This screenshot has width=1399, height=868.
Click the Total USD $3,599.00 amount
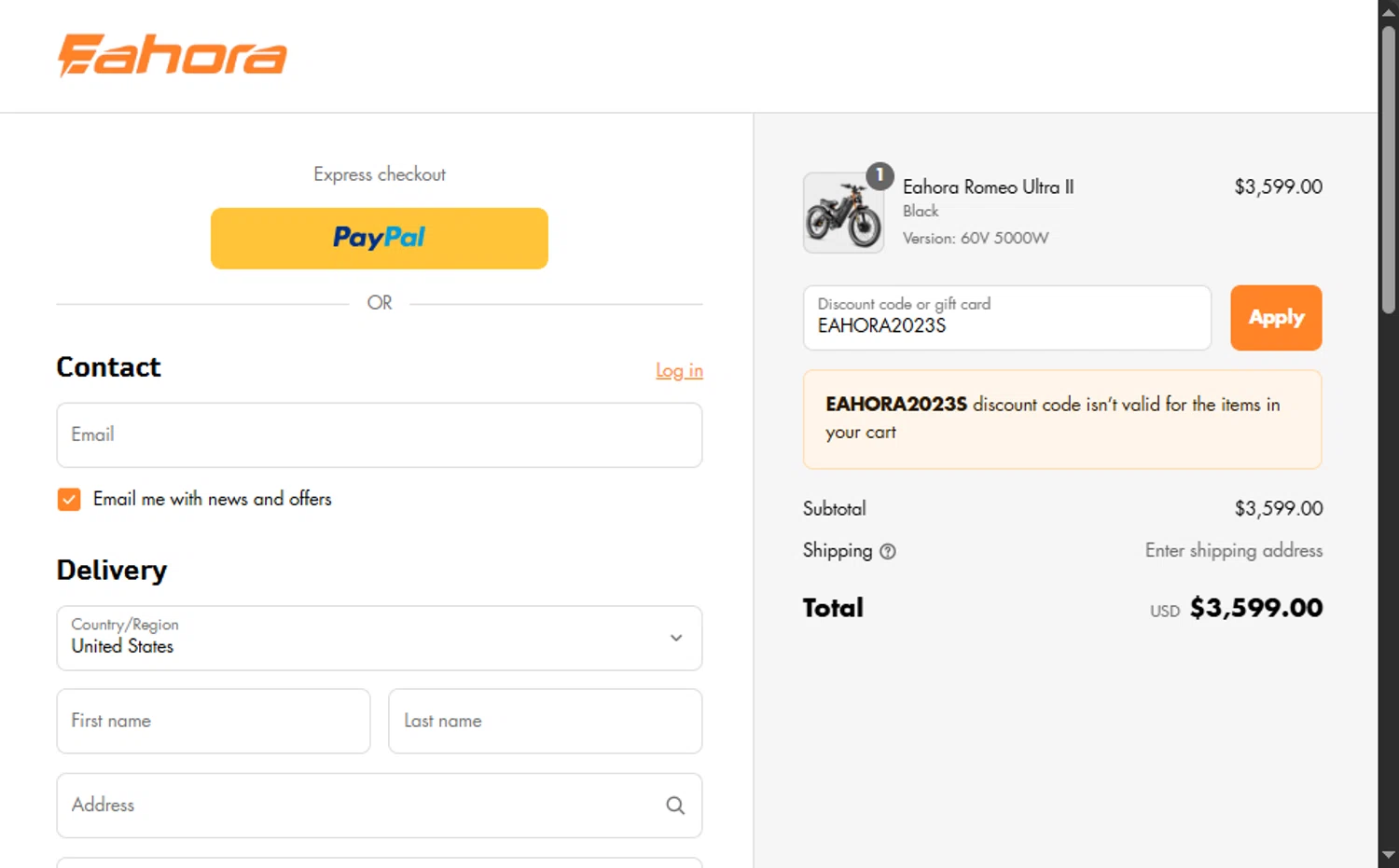[1236, 608]
